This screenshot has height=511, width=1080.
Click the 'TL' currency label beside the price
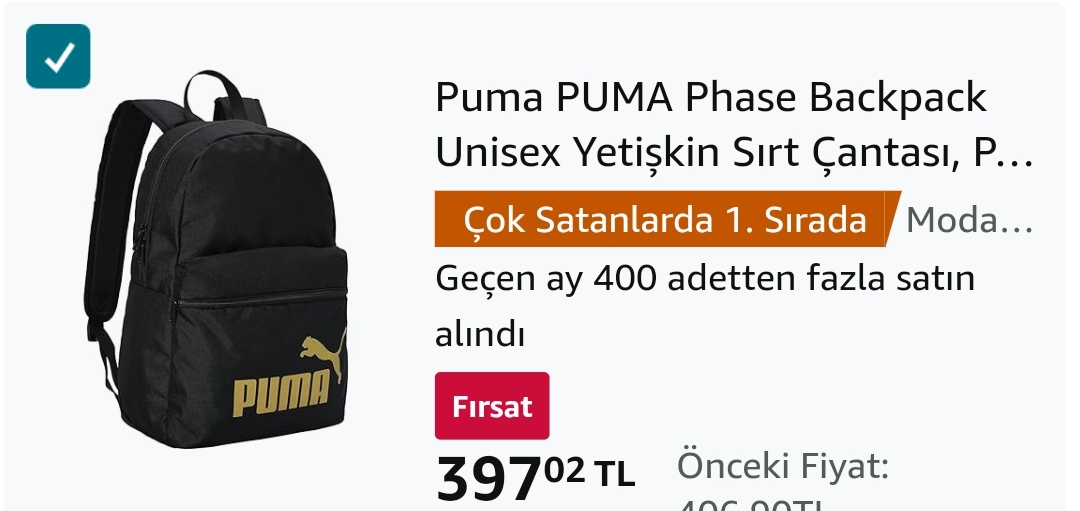pyautogui.click(x=614, y=474)
